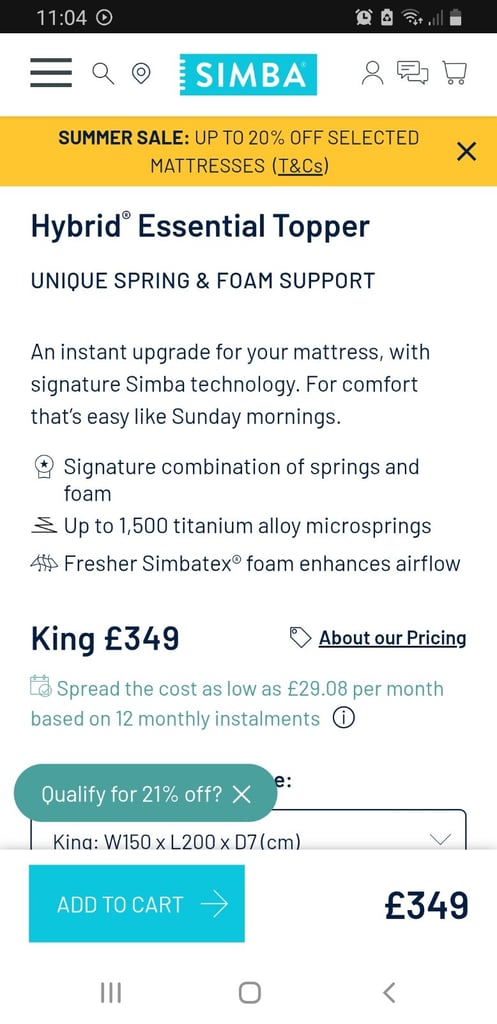
Task: Open the store locator pin icon
Action: [140, 74]
